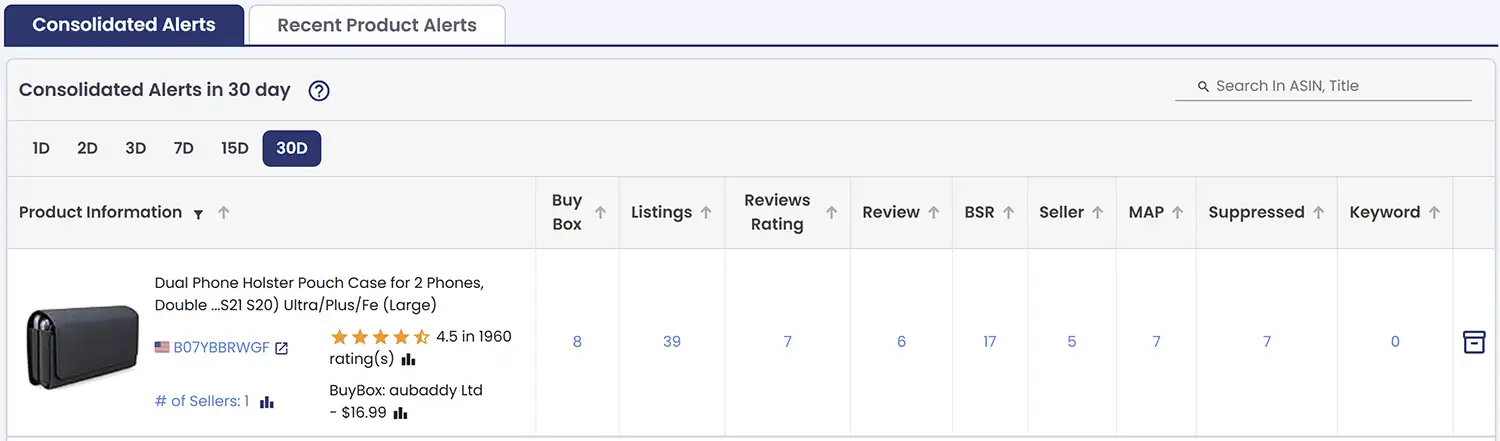Sort the BSR column
Image resolution: width=1500 pixels, height=441 pixels.
tap(1008, 212)
